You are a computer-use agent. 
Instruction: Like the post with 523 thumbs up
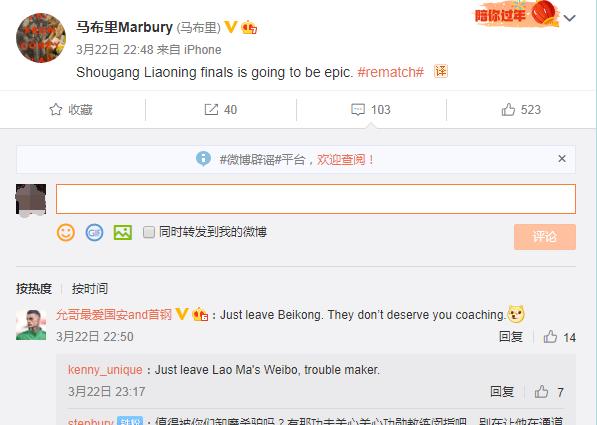point(521,110)
